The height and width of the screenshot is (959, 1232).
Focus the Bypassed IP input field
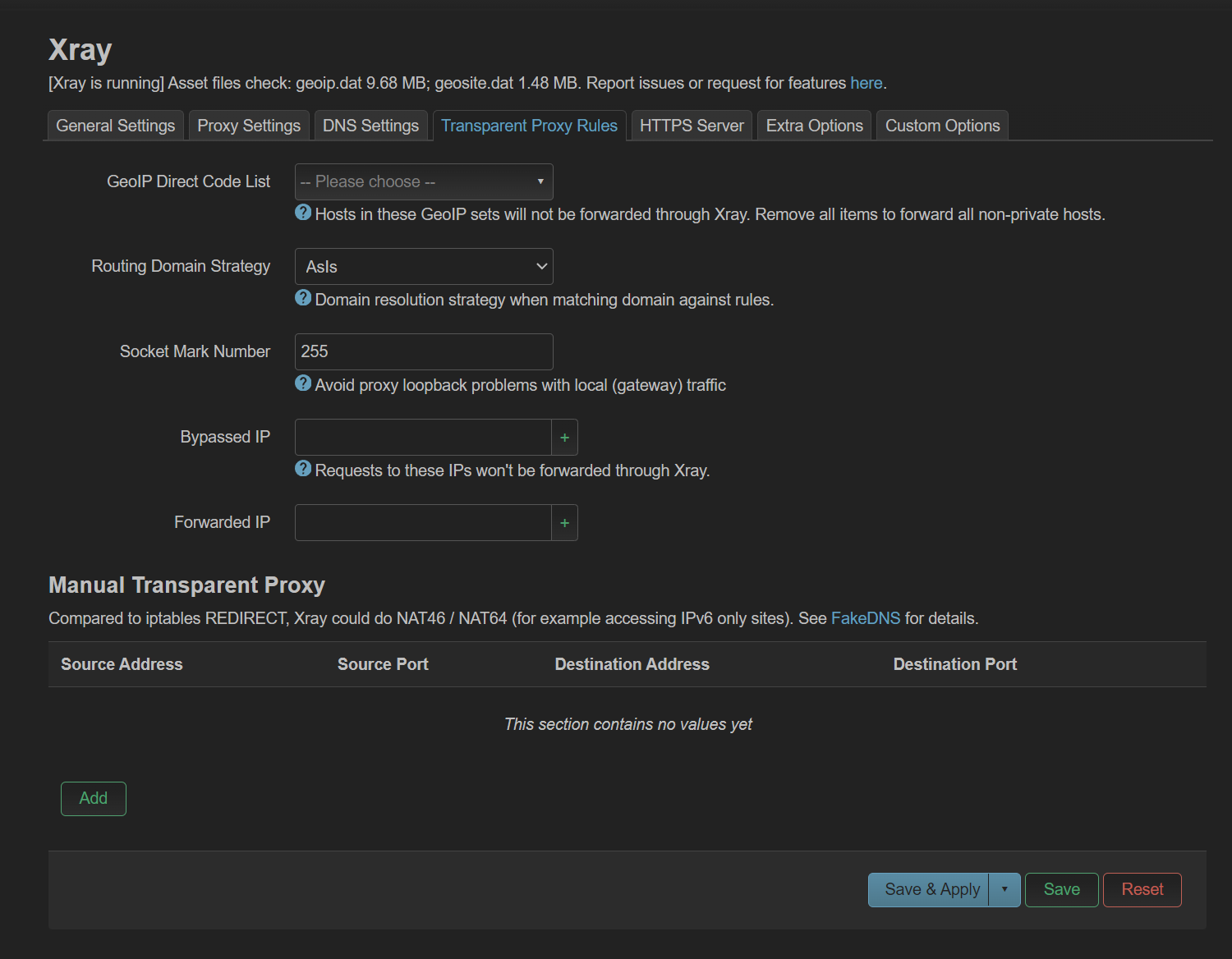423,438
